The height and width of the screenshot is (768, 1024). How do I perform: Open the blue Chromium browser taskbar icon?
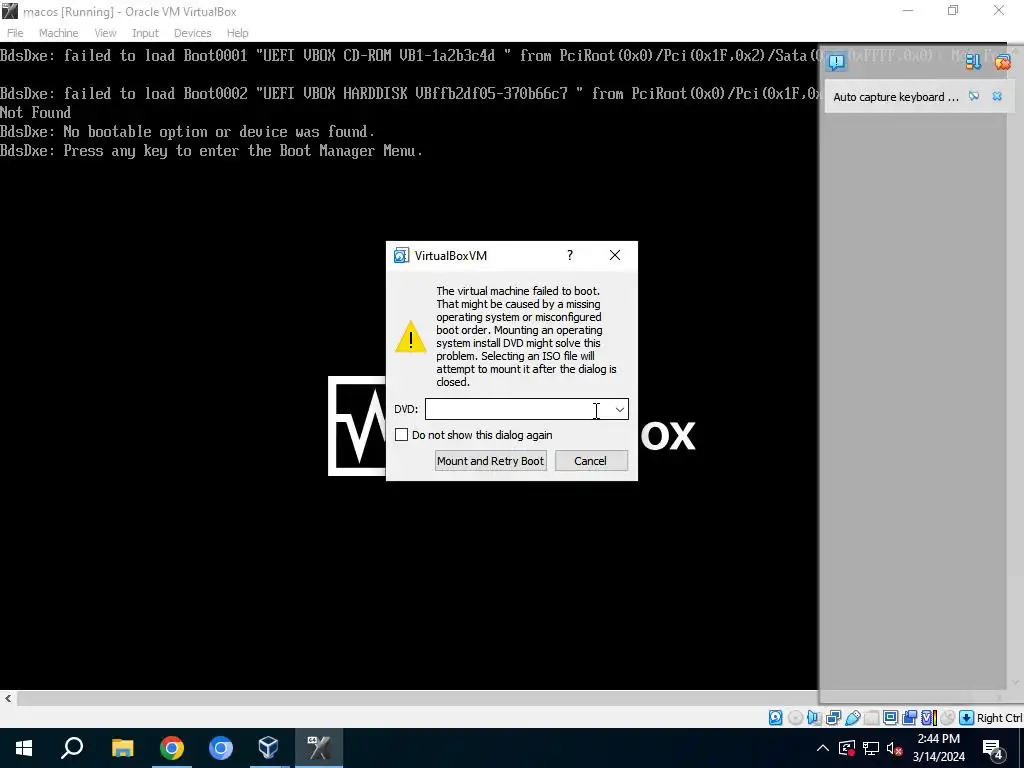(221, 748)
